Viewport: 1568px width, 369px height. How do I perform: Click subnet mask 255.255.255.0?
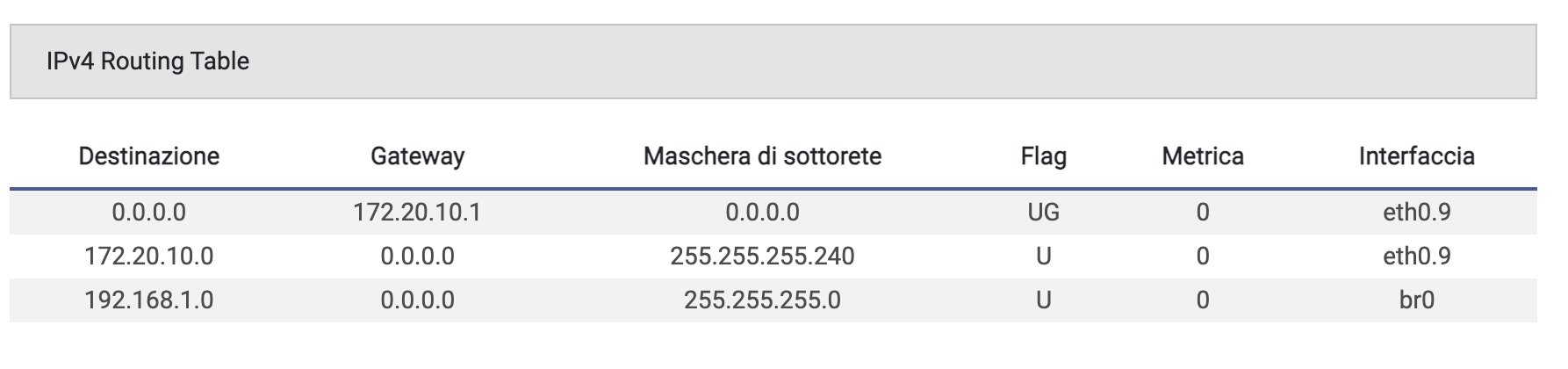click(762, 300)
